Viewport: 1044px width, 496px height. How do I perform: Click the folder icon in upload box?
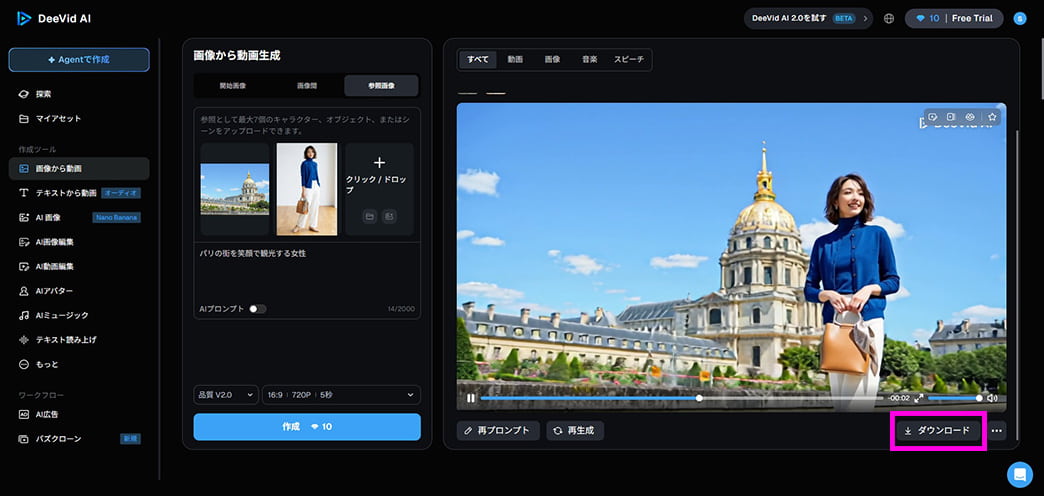point(370,216)
